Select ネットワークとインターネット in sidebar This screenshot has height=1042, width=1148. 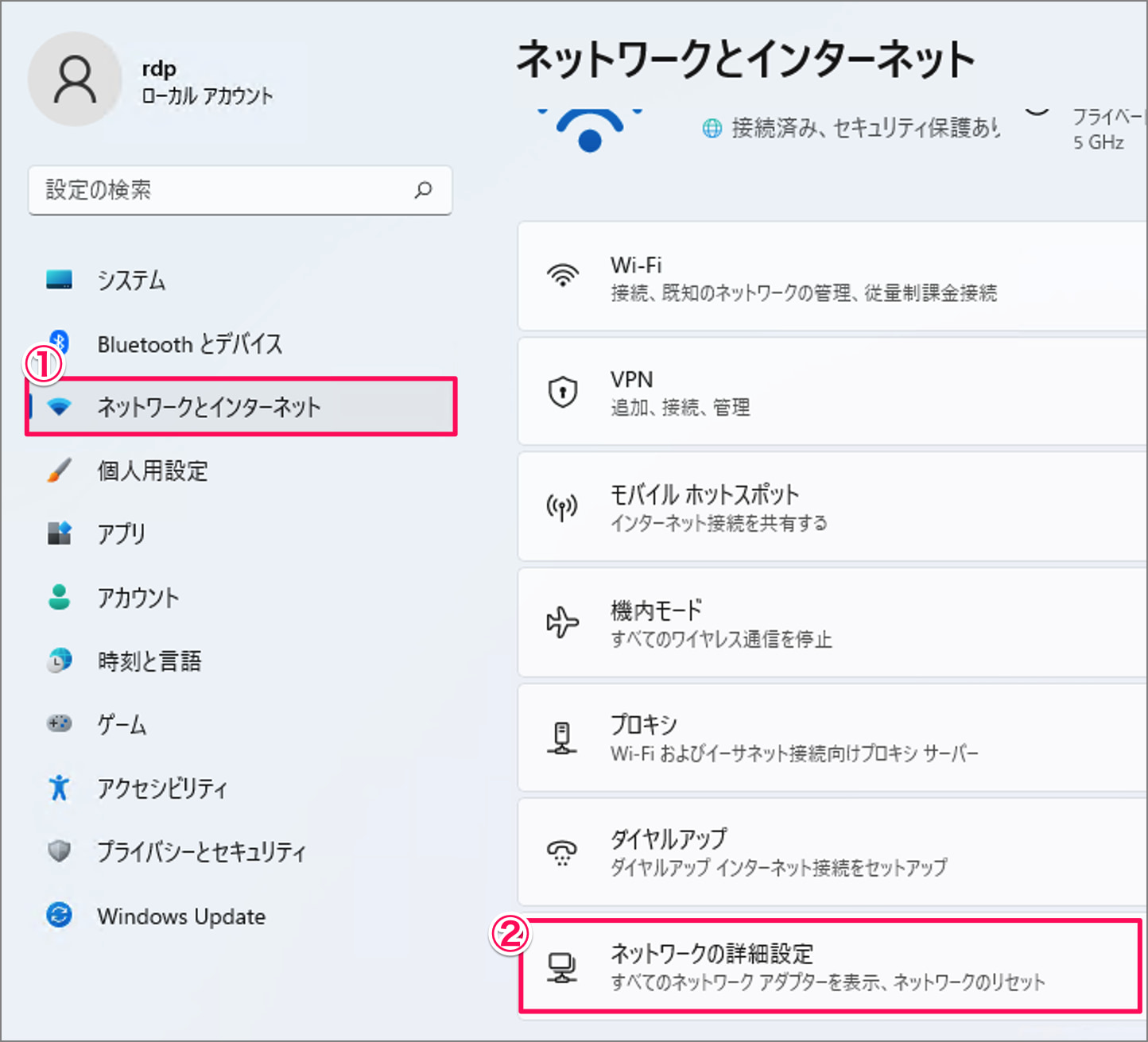click(208, 407)
